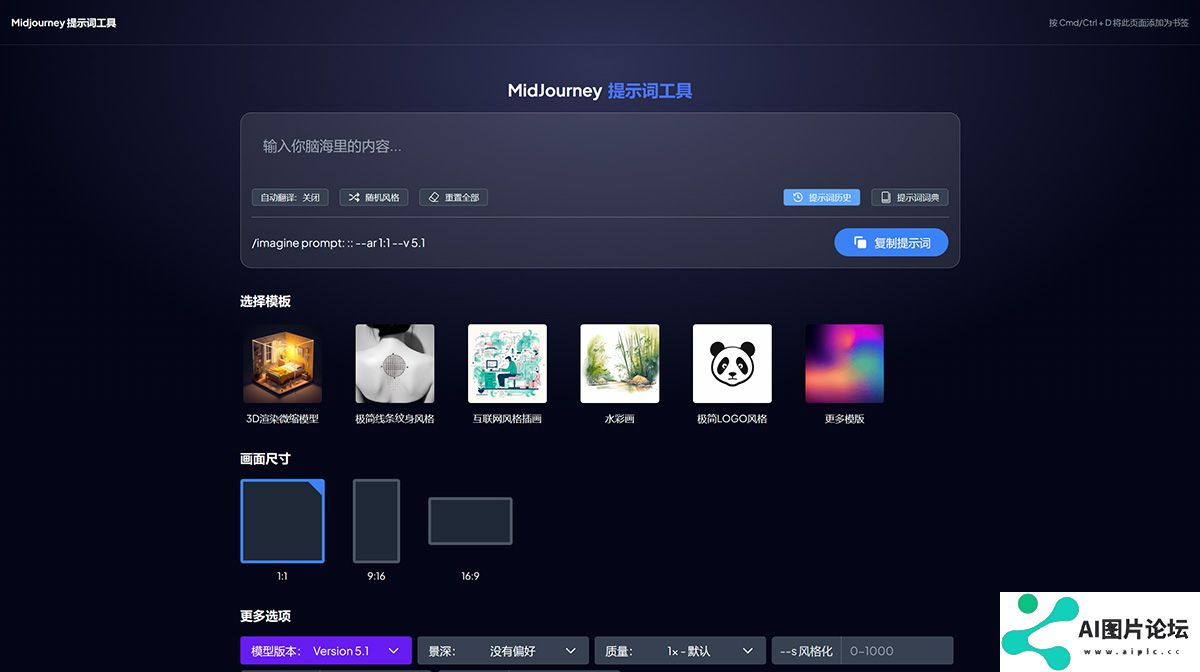The height and width of the screenshot is (672, 1200).
Task: Click the copy icon in 复制提示词 button
Action: (x=860, y=243)
